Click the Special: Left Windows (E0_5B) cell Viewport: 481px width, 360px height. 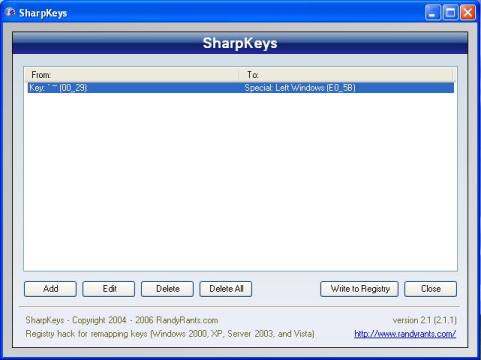click(x=300, y=88)
